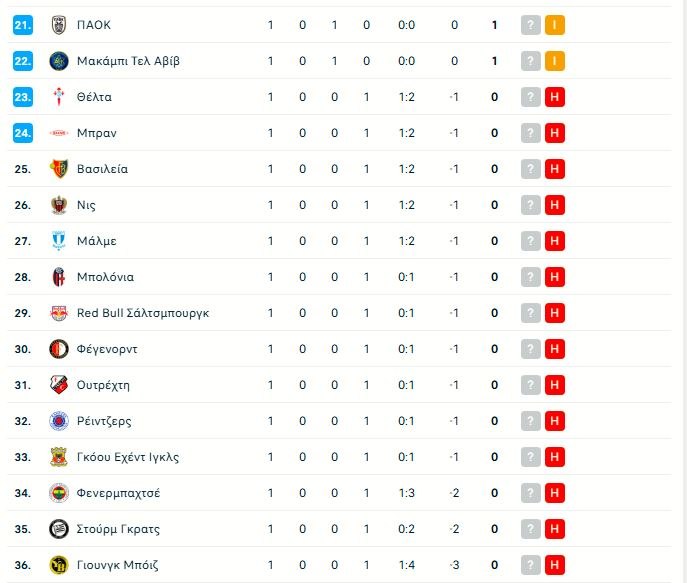Viewport: 687px width, 583px height.
Task: Click the Βασιλεία club badge icon
Action: pyautogui.click(x=58, y=169)
